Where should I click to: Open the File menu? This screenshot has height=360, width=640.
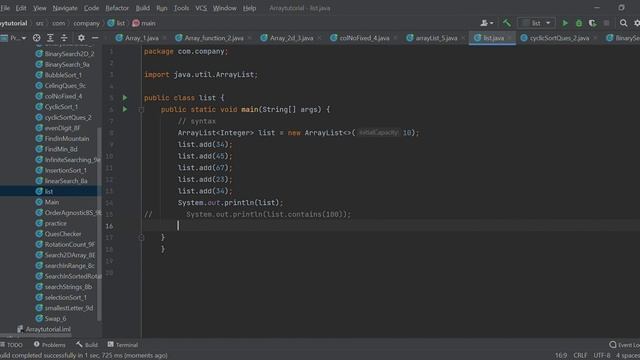(5, 8)
